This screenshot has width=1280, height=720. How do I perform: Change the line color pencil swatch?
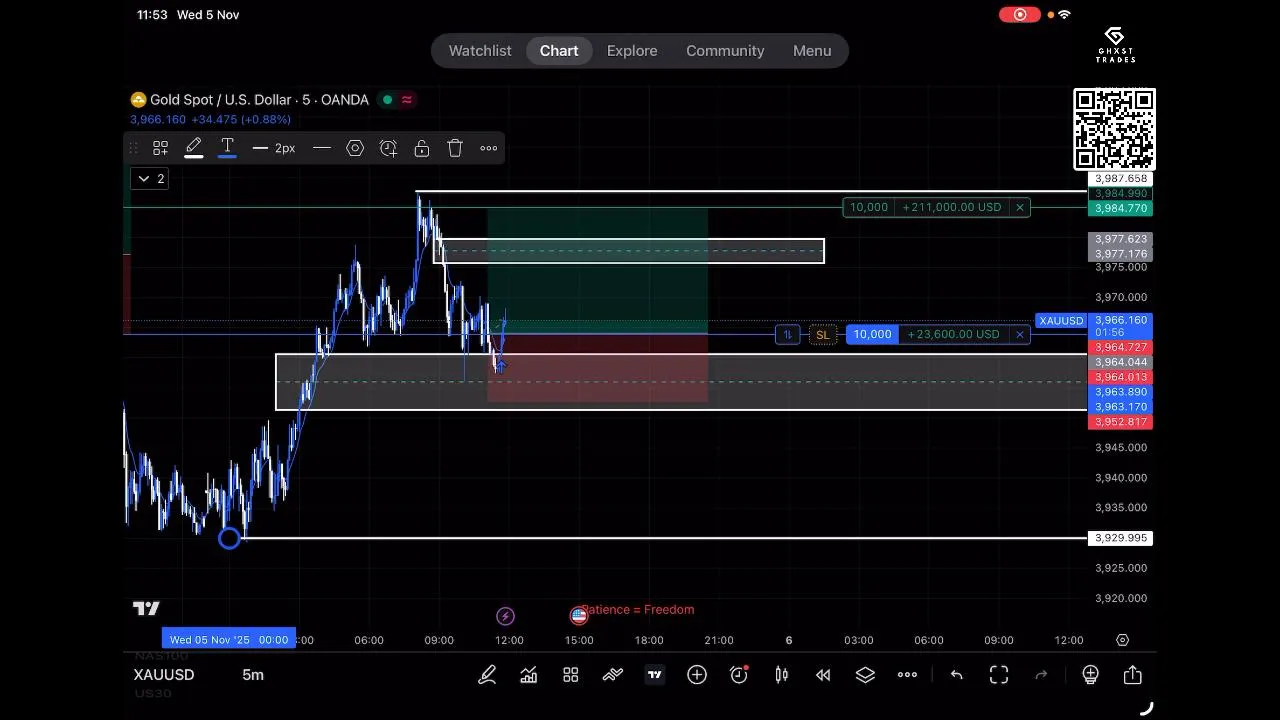point(194,148)
